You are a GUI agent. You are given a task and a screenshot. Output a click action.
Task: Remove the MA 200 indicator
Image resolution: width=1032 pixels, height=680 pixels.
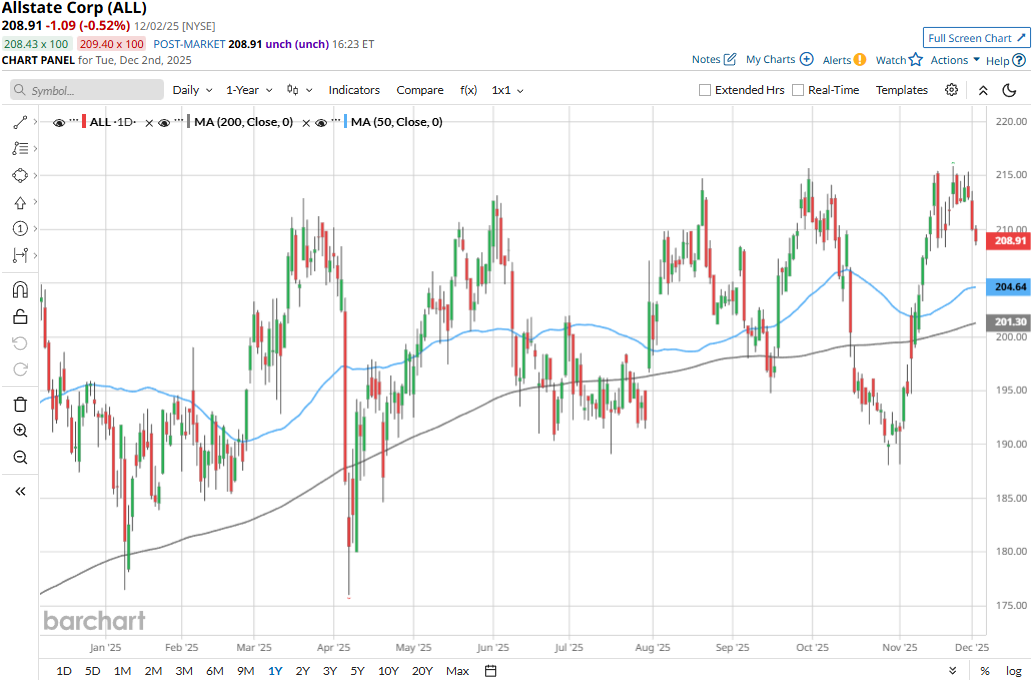point(306,122)
